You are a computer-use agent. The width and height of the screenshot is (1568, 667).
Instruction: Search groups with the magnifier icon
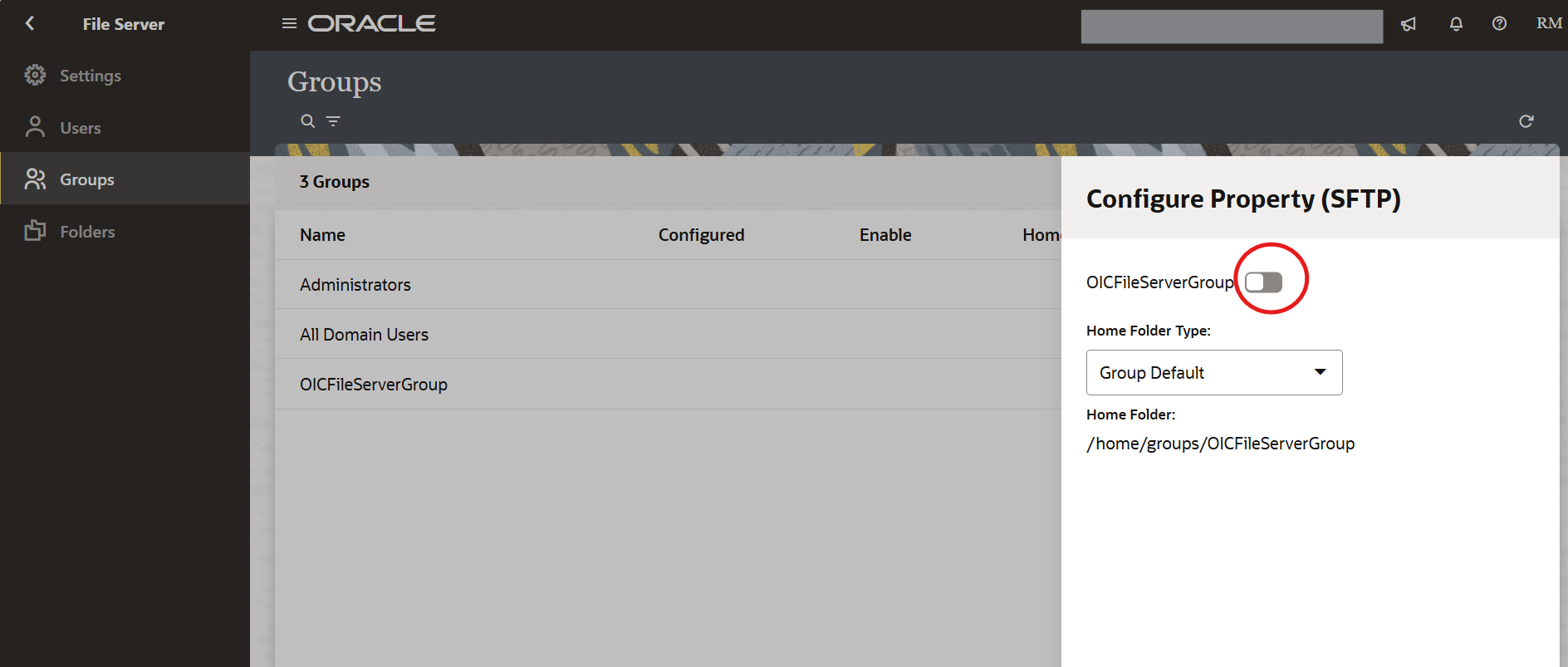tap(307, 121)
